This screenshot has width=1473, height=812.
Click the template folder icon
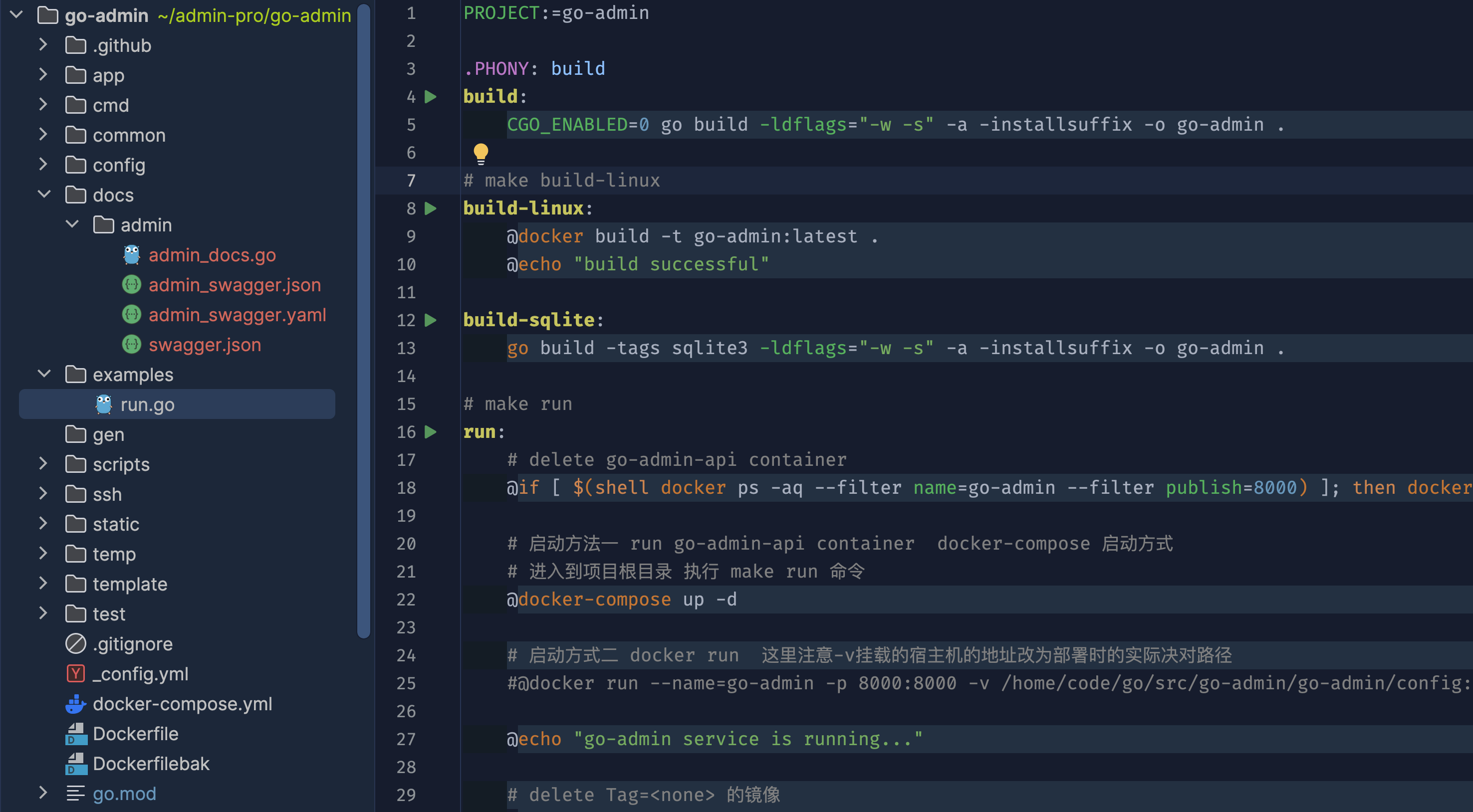point(75,584)
